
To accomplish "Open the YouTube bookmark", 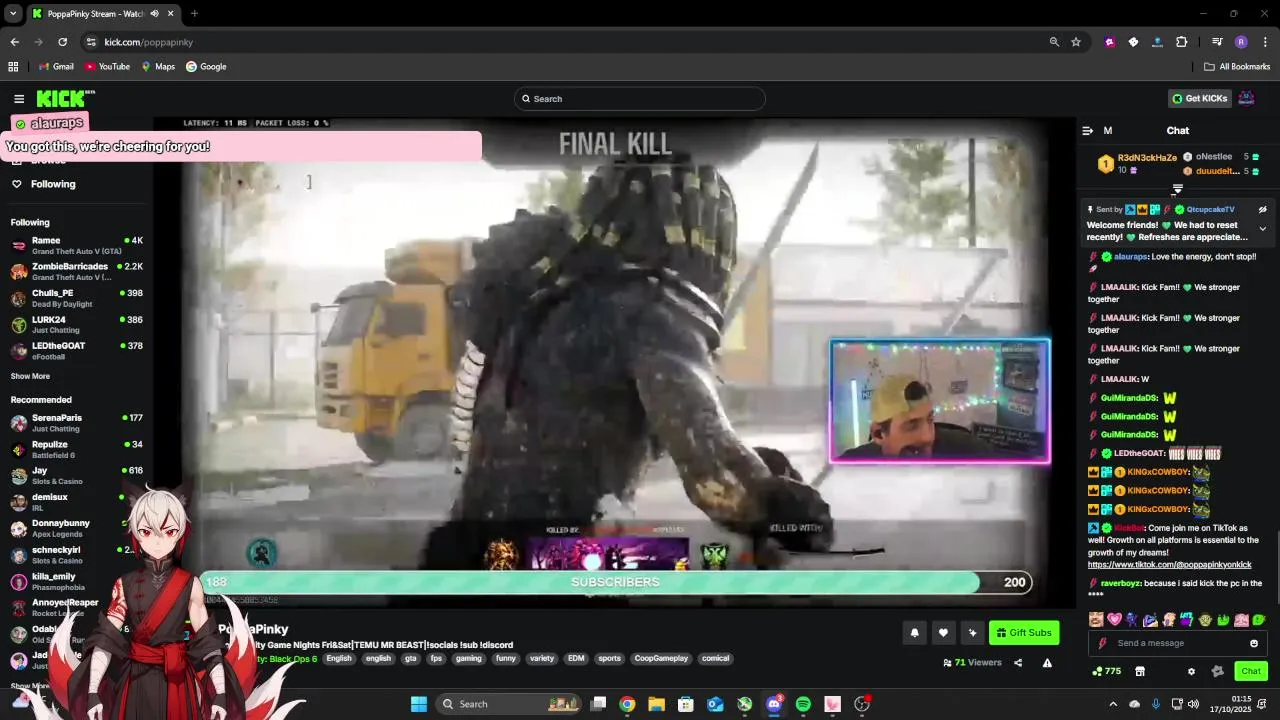I will (107, 67).
